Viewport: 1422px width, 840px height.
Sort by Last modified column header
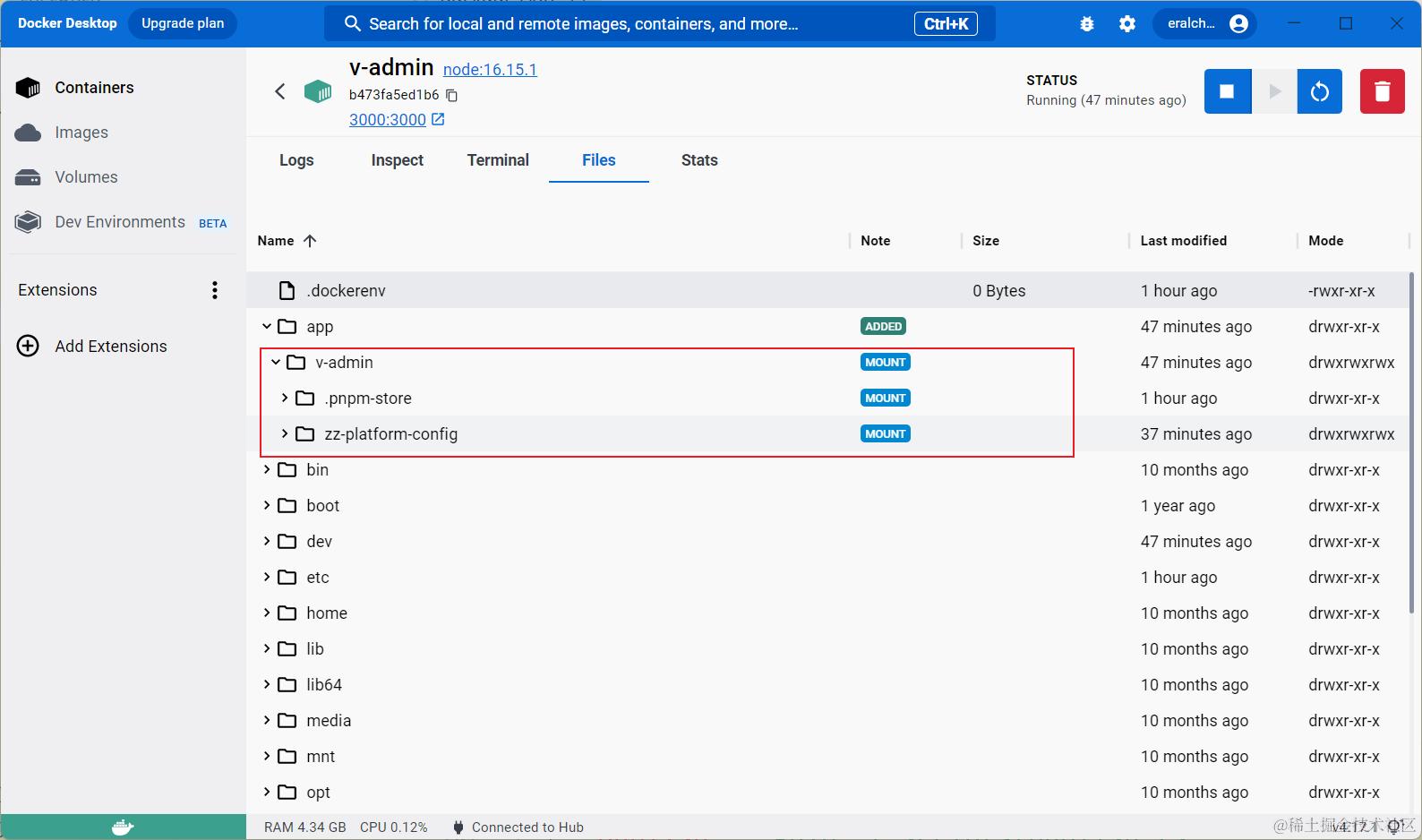point(1183,241)
